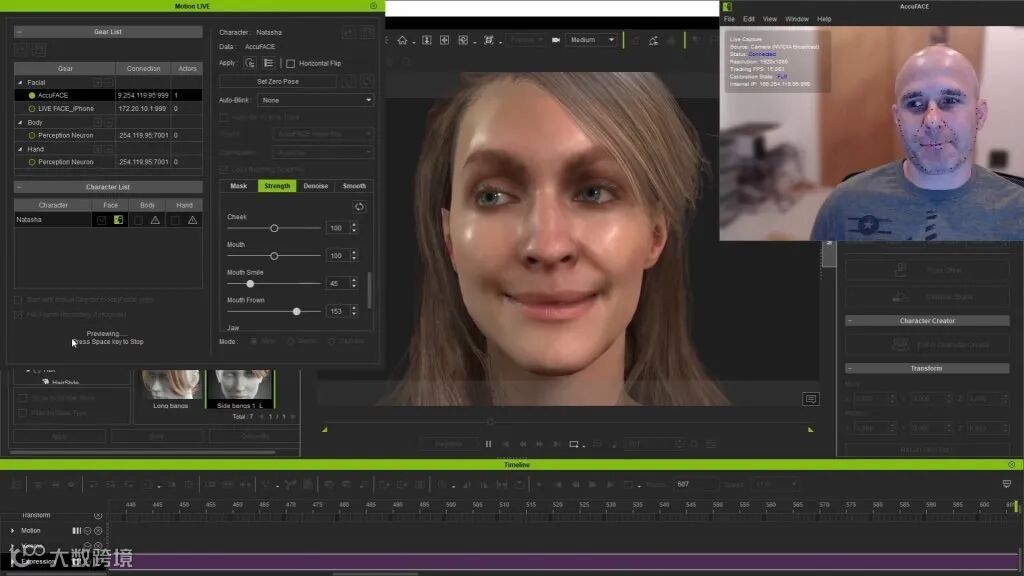Viewport: 1024px width, 576px height.
Task: Click the body warning triangle icon for Natasha
Action: [155, 219]
